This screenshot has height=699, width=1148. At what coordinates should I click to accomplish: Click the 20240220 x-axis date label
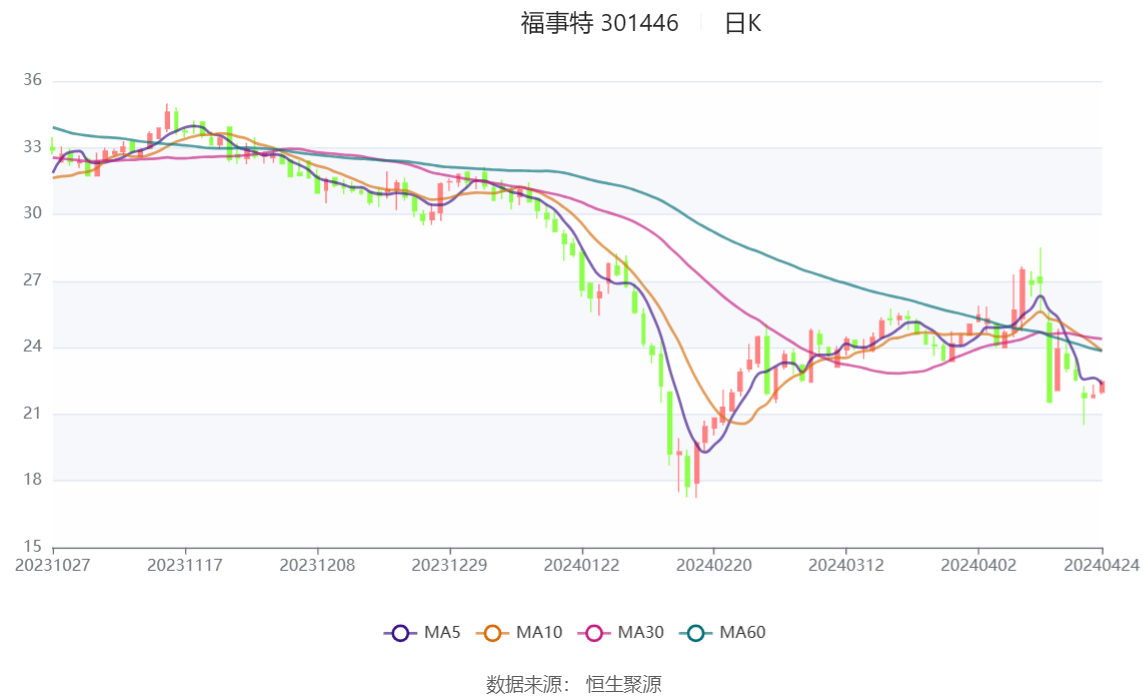[x=714, y=565]
